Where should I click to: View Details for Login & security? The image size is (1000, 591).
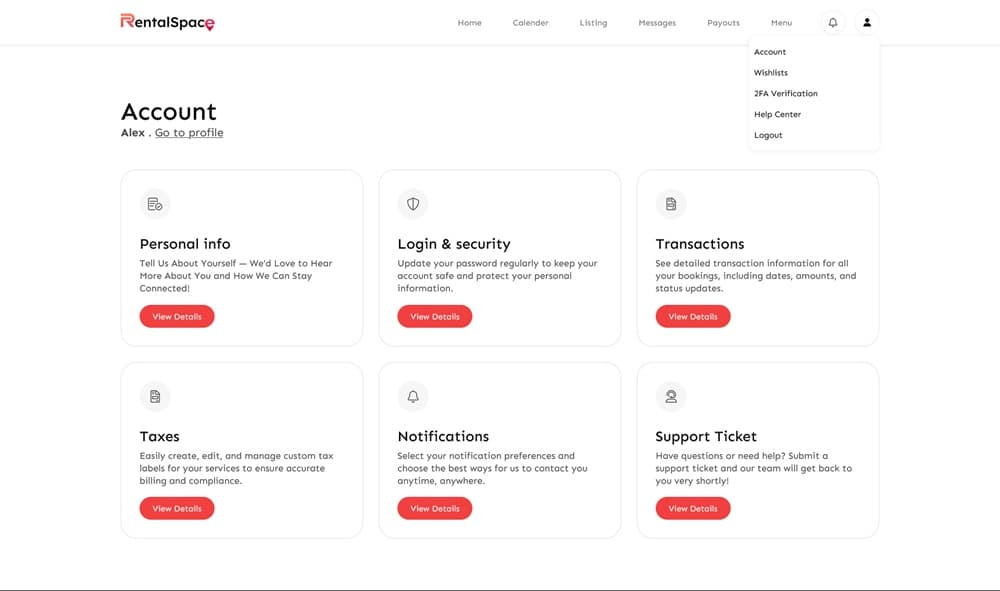[x=435, y=316]
